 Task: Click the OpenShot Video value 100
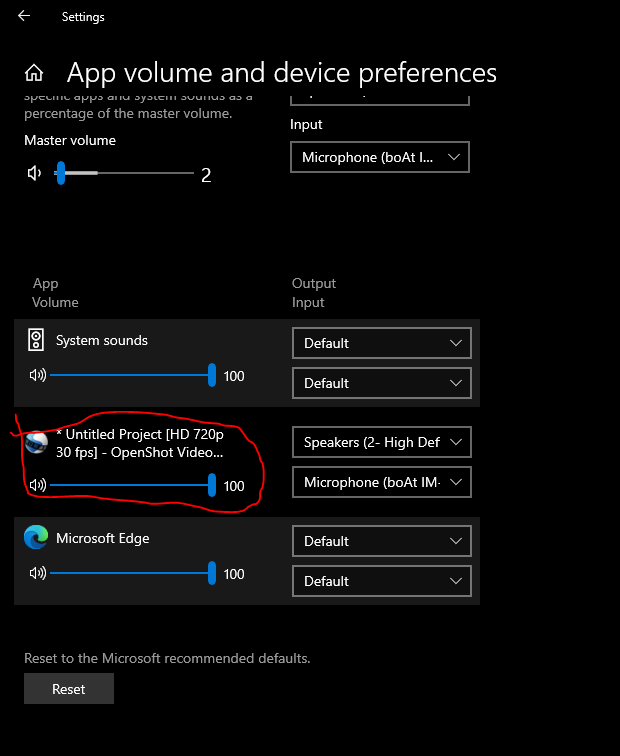click(x=234, y=486)
